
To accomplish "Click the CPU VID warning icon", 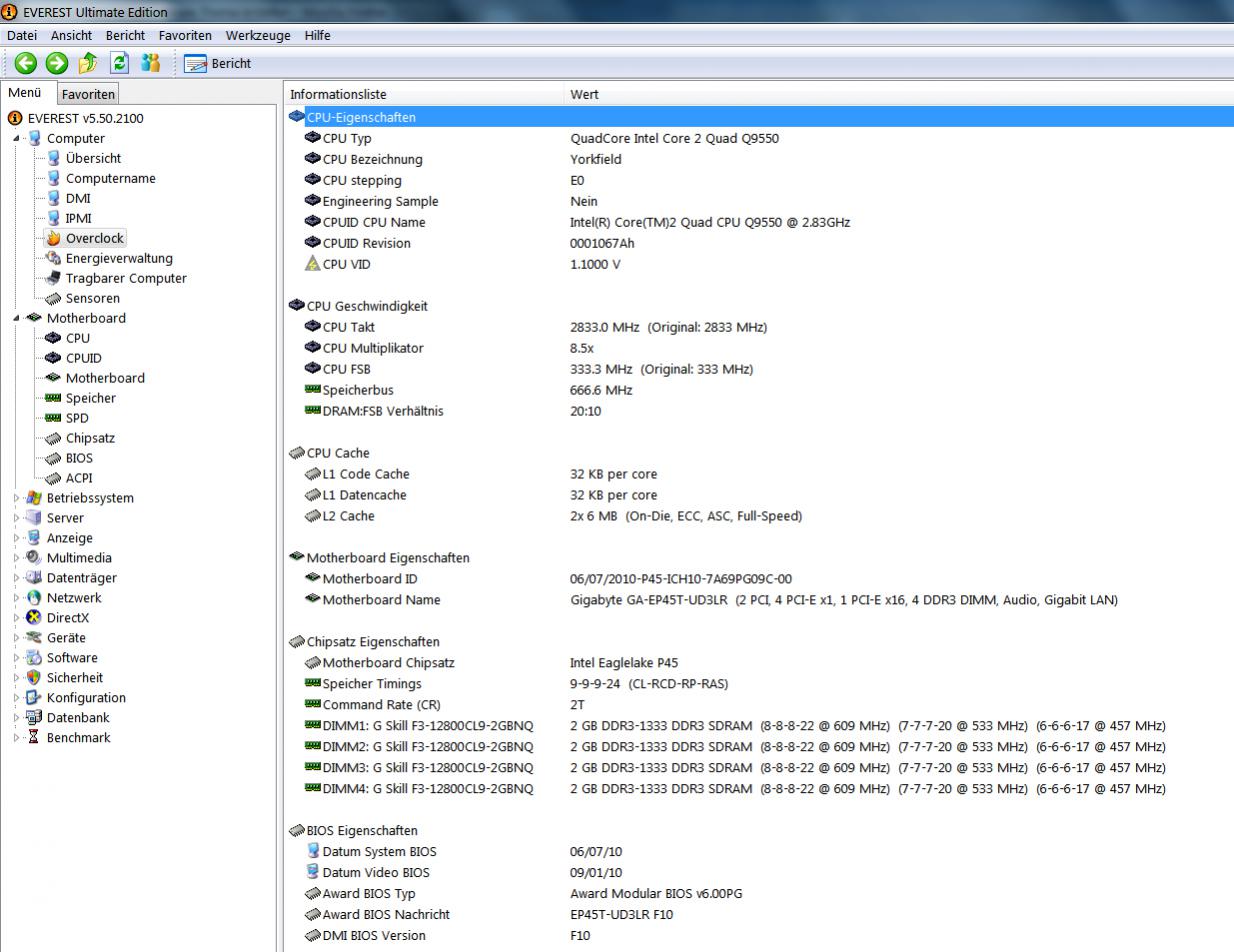I will pyautogui.click(x=313, y=264).
